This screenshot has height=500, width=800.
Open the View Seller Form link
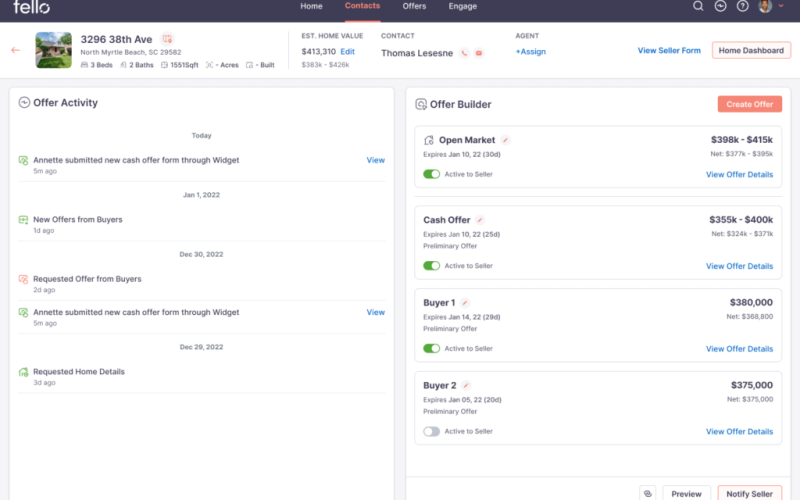point(669,50)
